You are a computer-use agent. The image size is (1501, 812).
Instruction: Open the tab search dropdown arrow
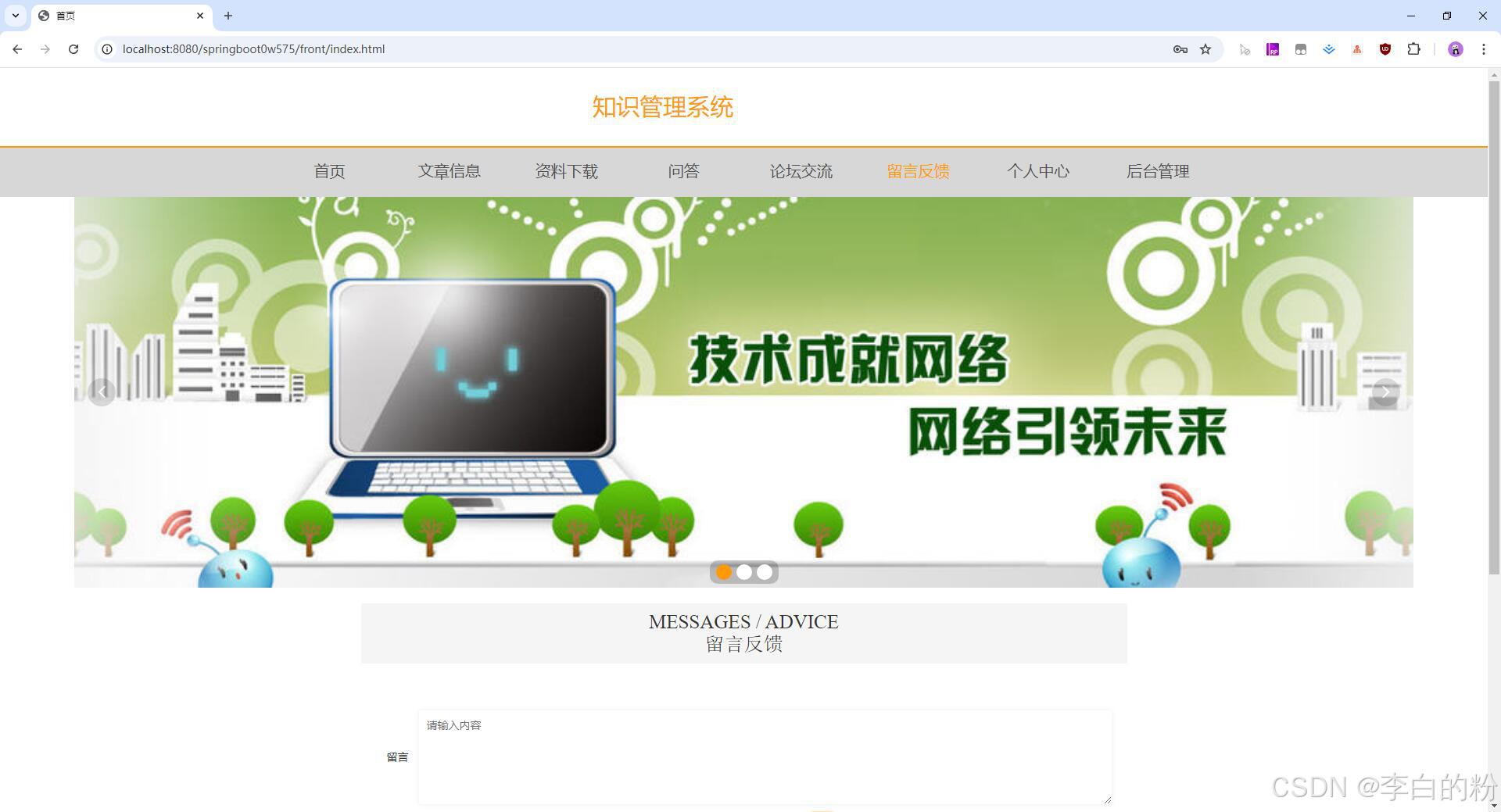click(x=15, y=16)
